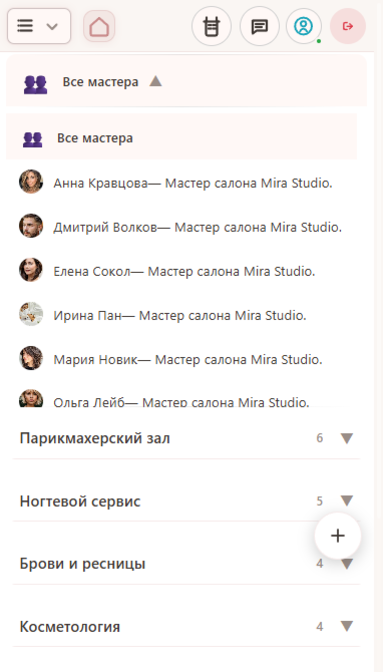Image resolution: width=383 pixels, height=672 pixels.
Task: Click the Ногтевой сервис heading
Action: point(80,501)
